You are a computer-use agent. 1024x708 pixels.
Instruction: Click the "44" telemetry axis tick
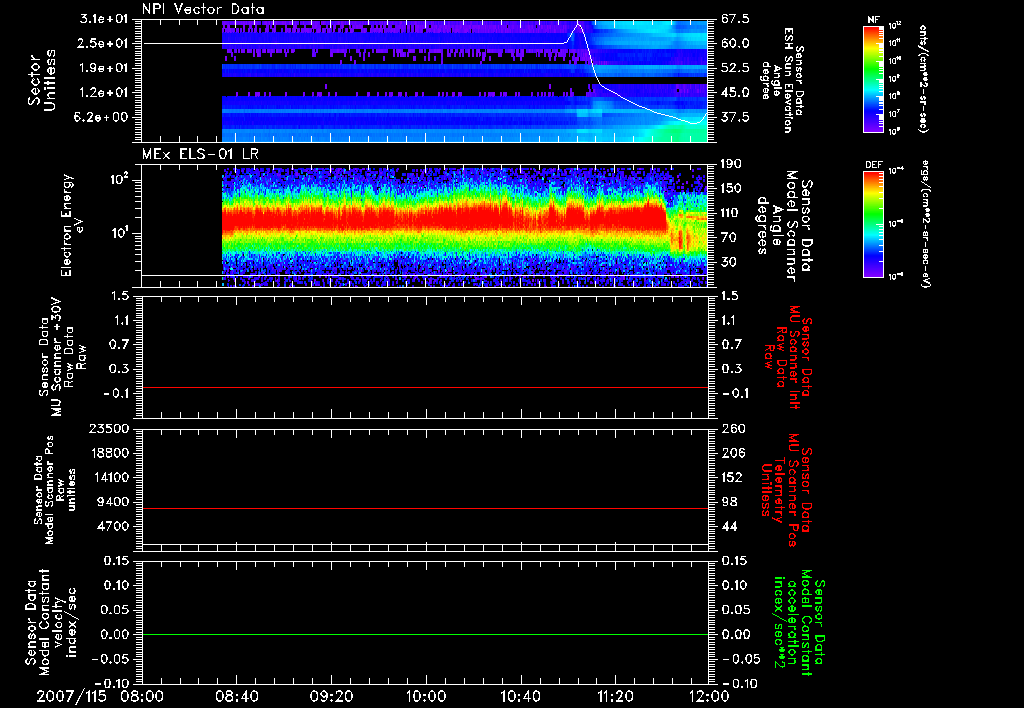[729, 526]
